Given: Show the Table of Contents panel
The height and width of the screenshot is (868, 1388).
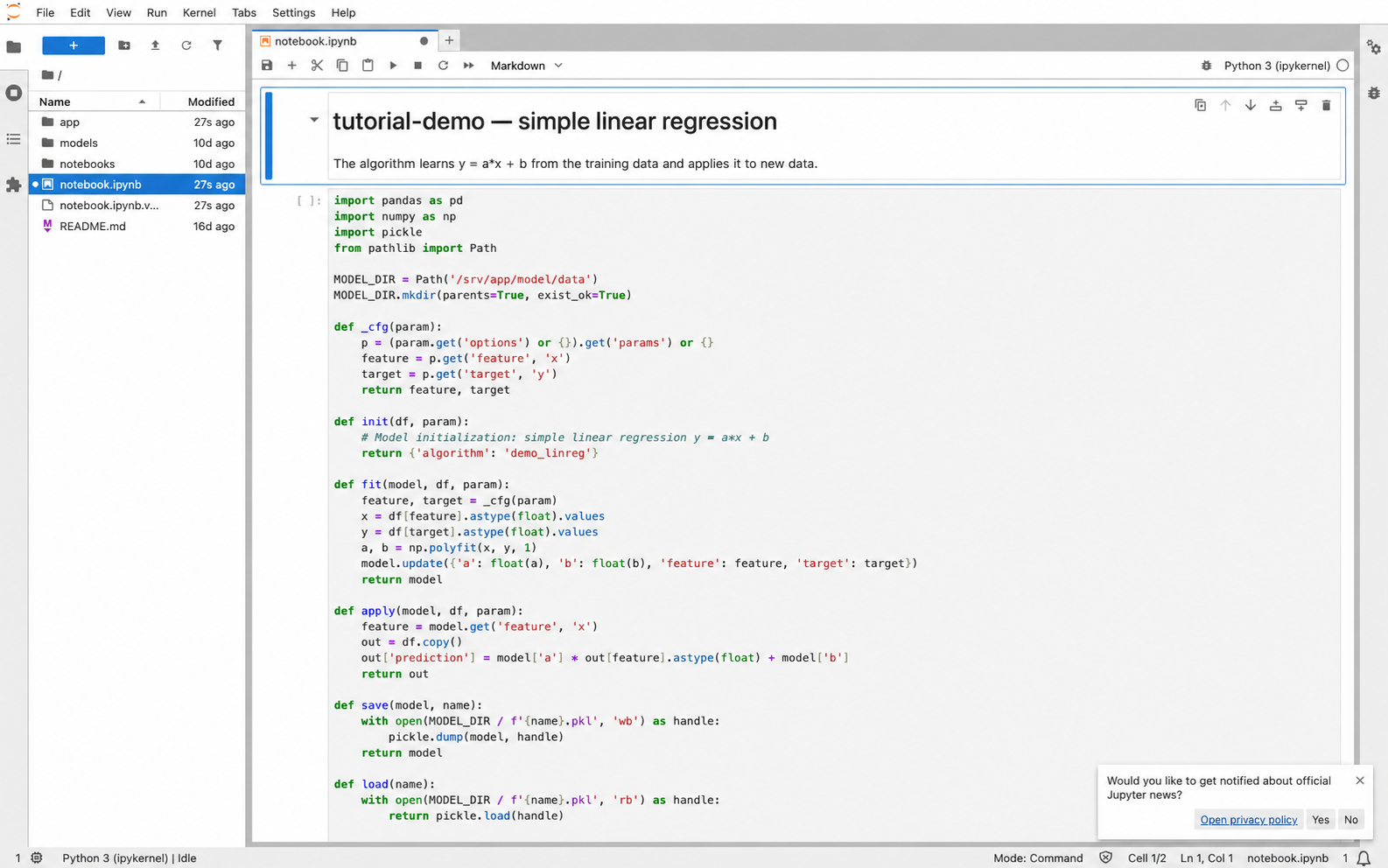Looking at the screenshot, I should pos(13,139).
